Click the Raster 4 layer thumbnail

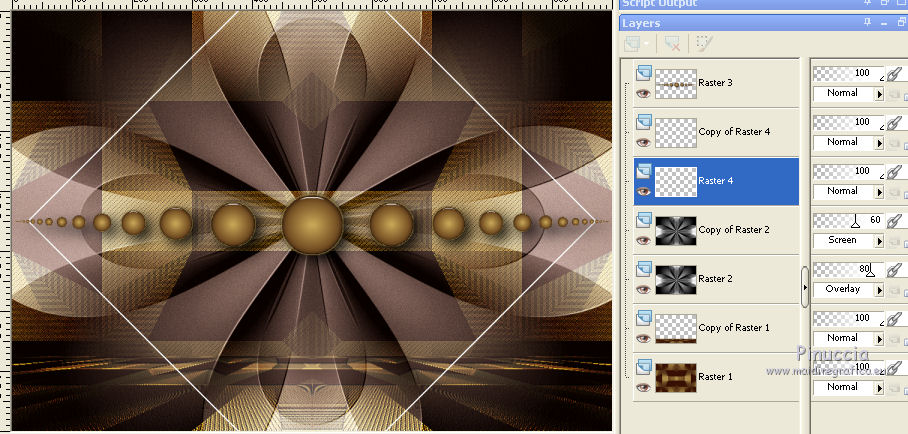click(x=676, y=182)
